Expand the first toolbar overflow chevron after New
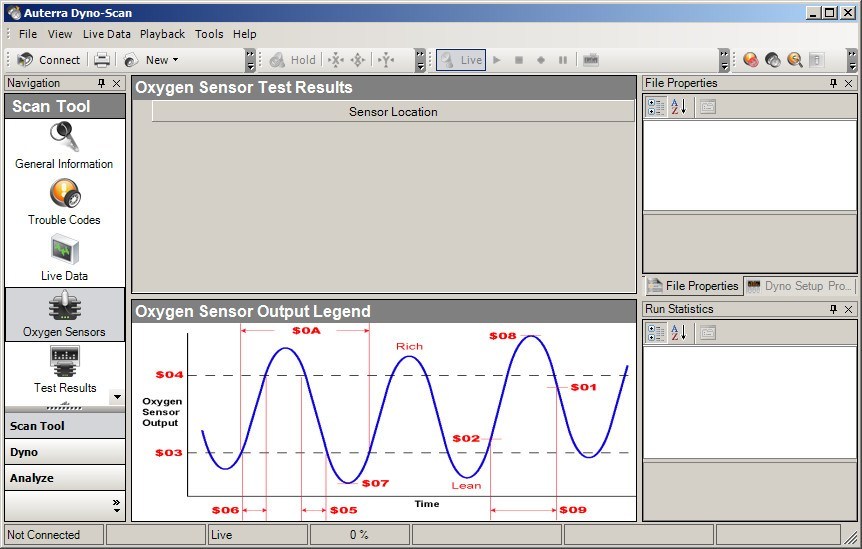The width and height of the screenshot is (862, 549). coord(250,60)
